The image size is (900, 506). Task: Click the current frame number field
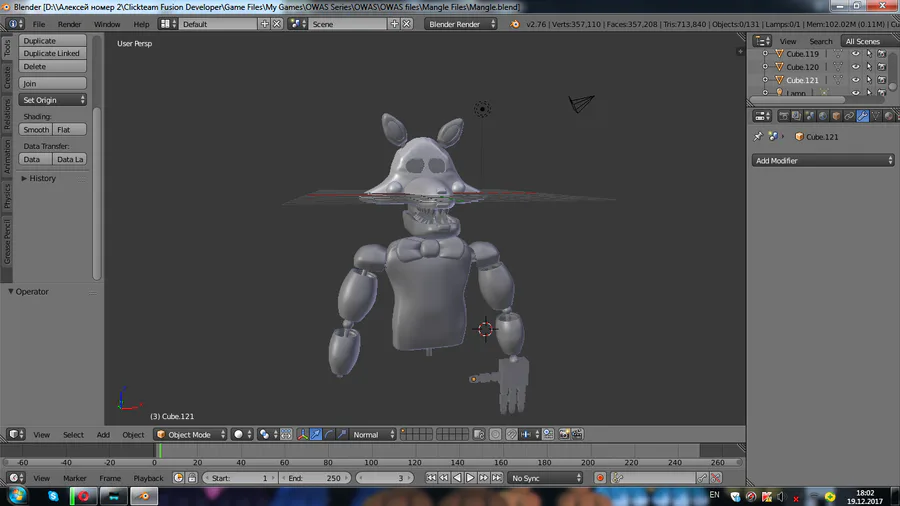pos(384,478)
